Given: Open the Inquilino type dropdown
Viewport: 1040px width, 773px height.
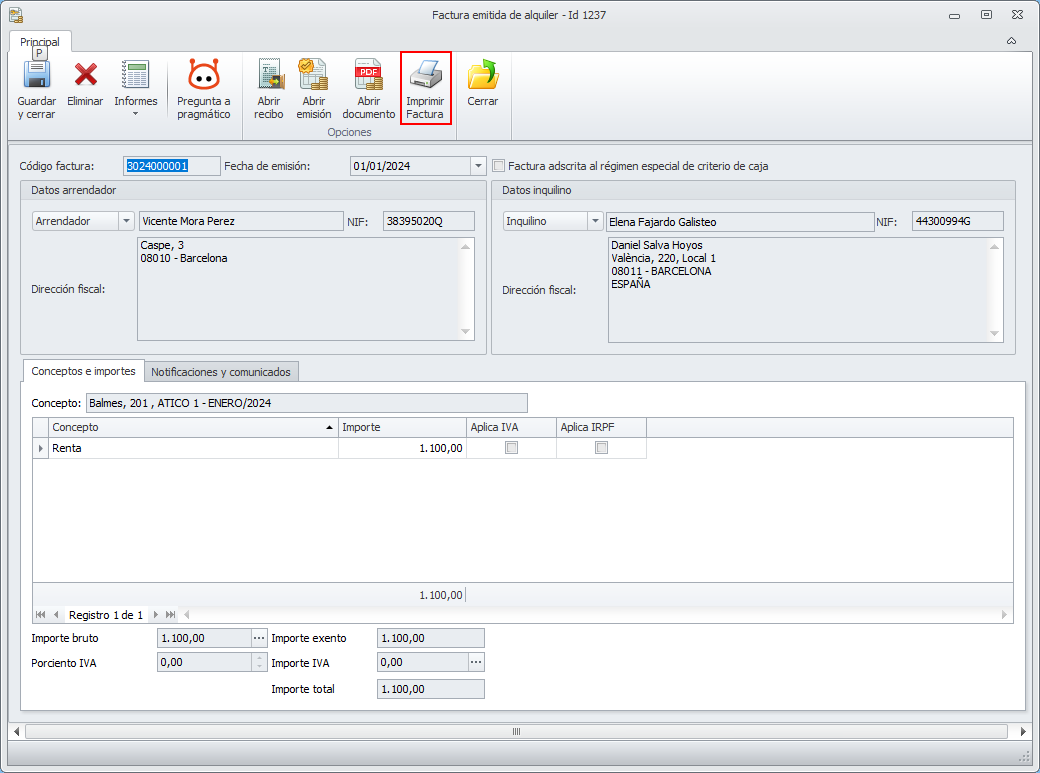Looking at the screenshot, I should click(x=595, y=222).
